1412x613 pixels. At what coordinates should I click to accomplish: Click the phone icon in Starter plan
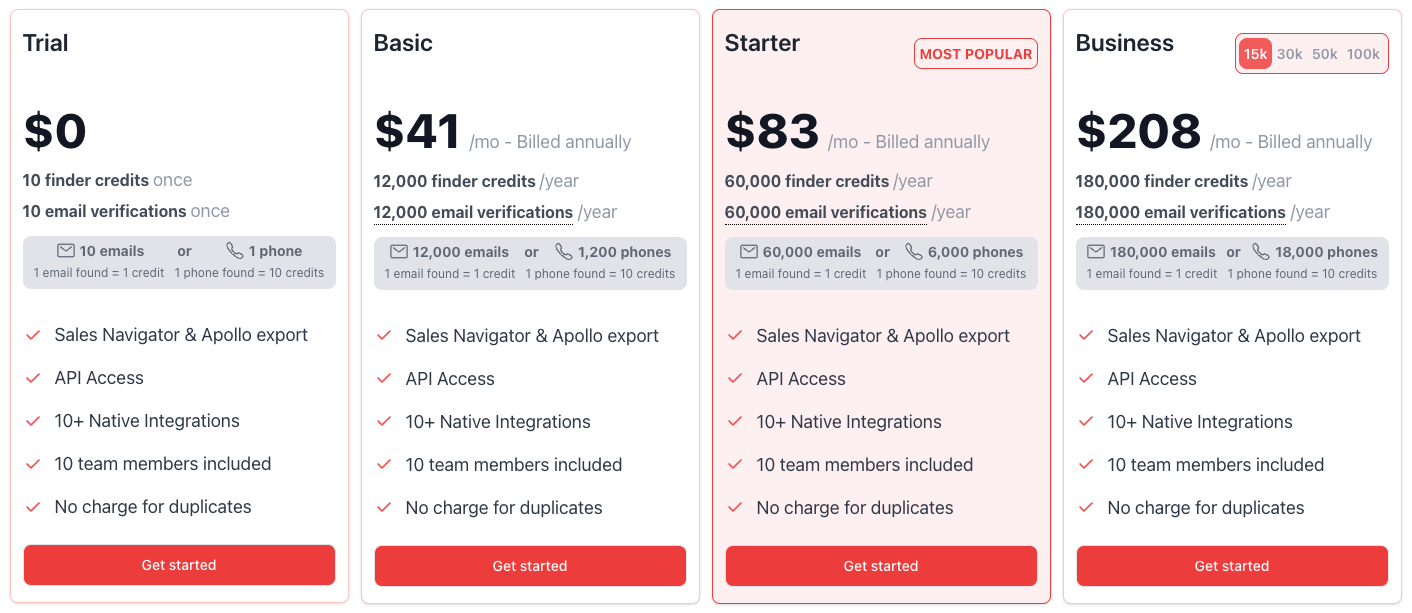coord(914,252)
